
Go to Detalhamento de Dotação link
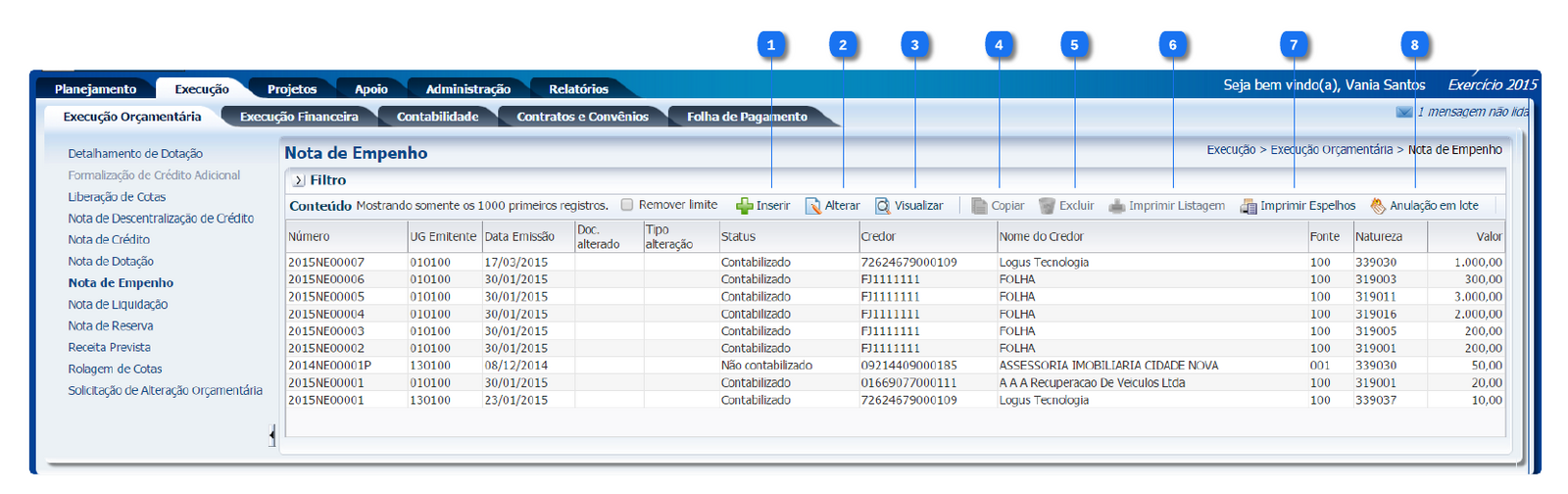(135, 154)
